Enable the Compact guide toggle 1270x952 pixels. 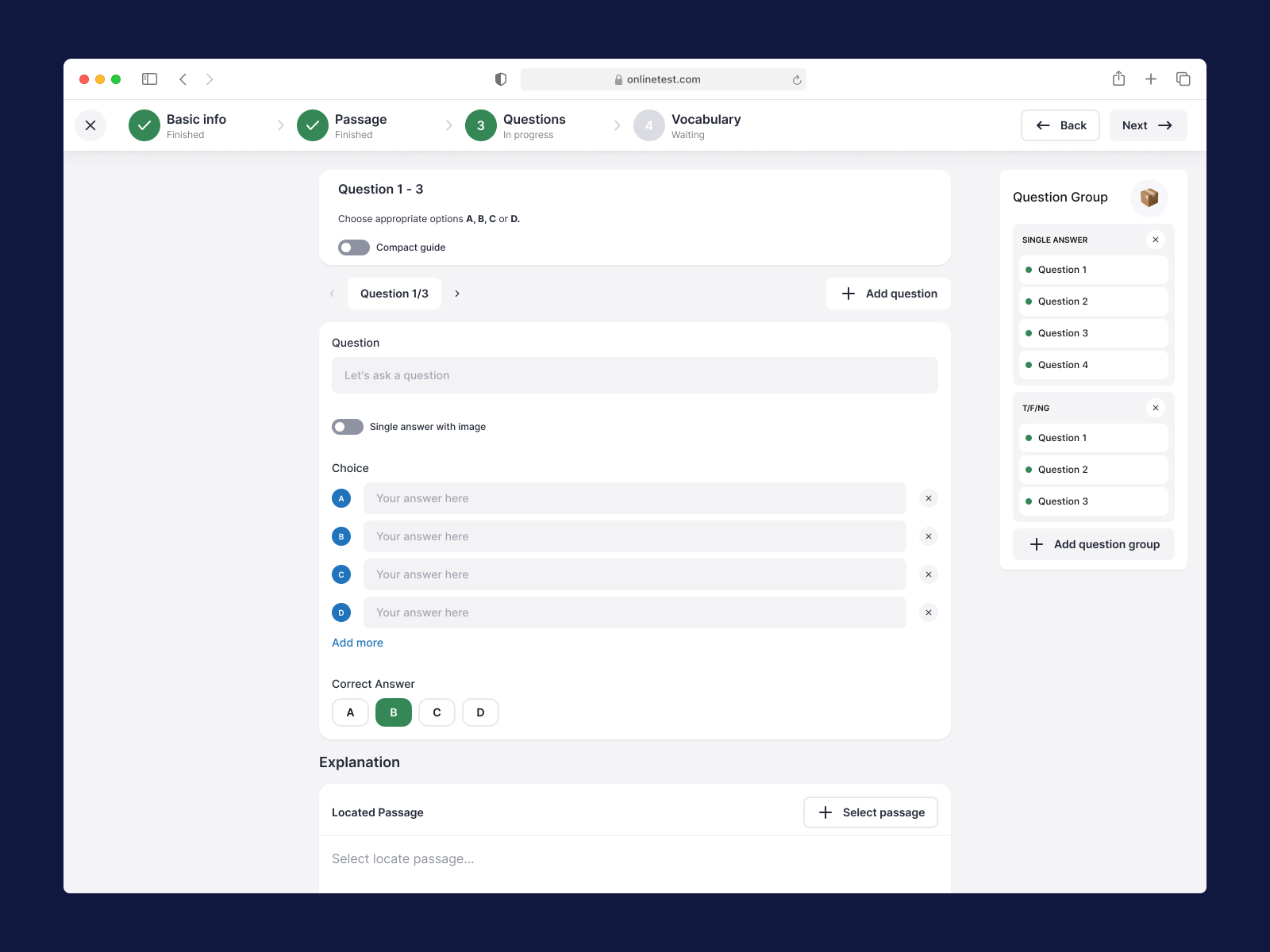pos(352,247)
